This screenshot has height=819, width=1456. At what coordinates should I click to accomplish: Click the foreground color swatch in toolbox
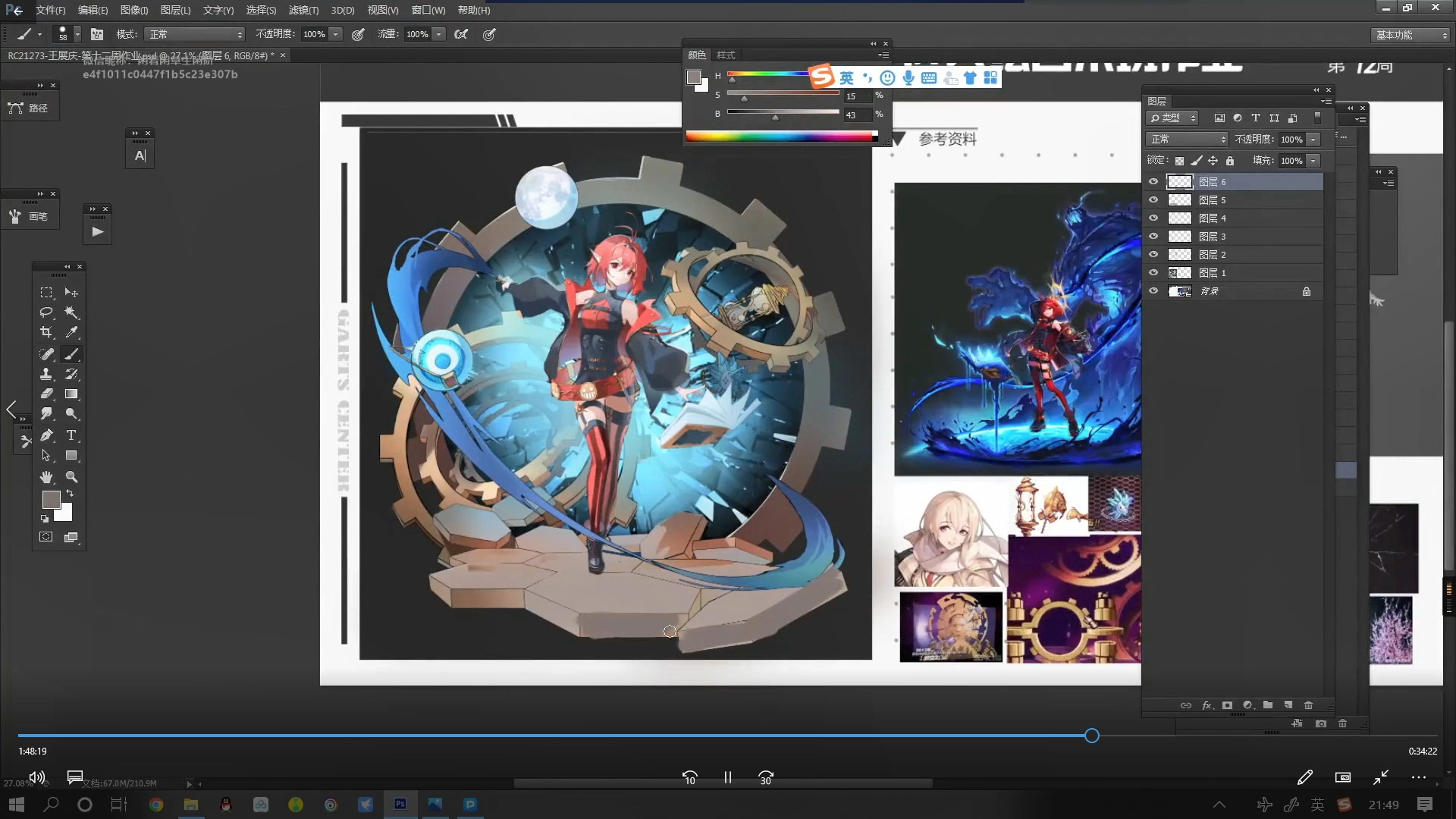click(x=51, y=500)
